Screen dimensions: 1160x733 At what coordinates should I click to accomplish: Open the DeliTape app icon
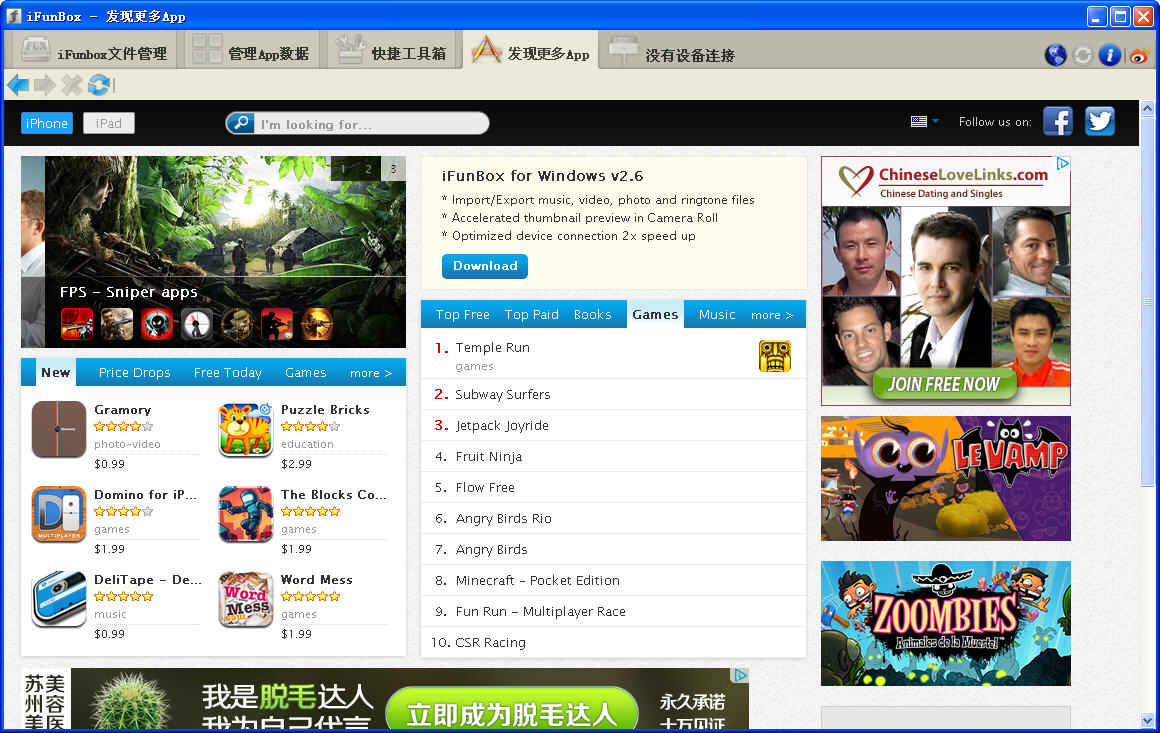[x=59, y=599]
